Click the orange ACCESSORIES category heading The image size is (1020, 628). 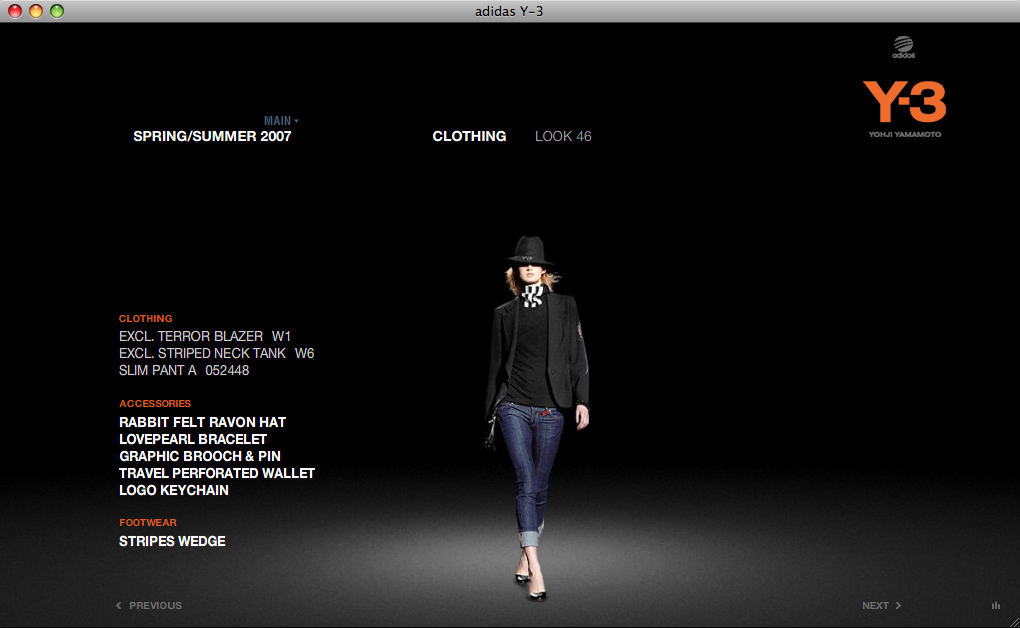(x=155, y=403)
